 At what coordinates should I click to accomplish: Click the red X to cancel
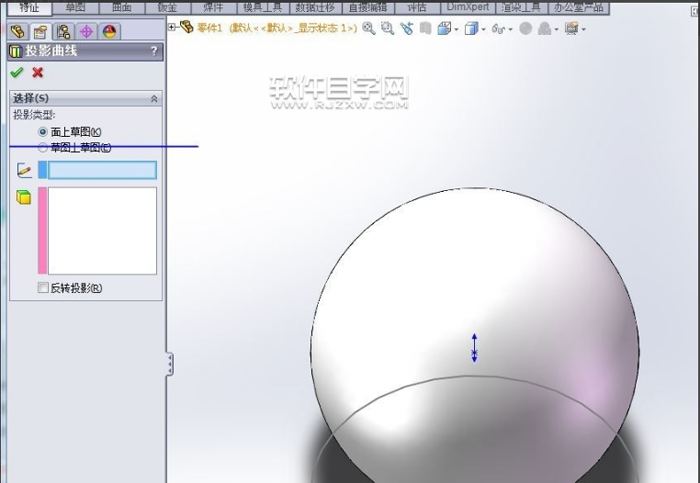pos(38,72)
